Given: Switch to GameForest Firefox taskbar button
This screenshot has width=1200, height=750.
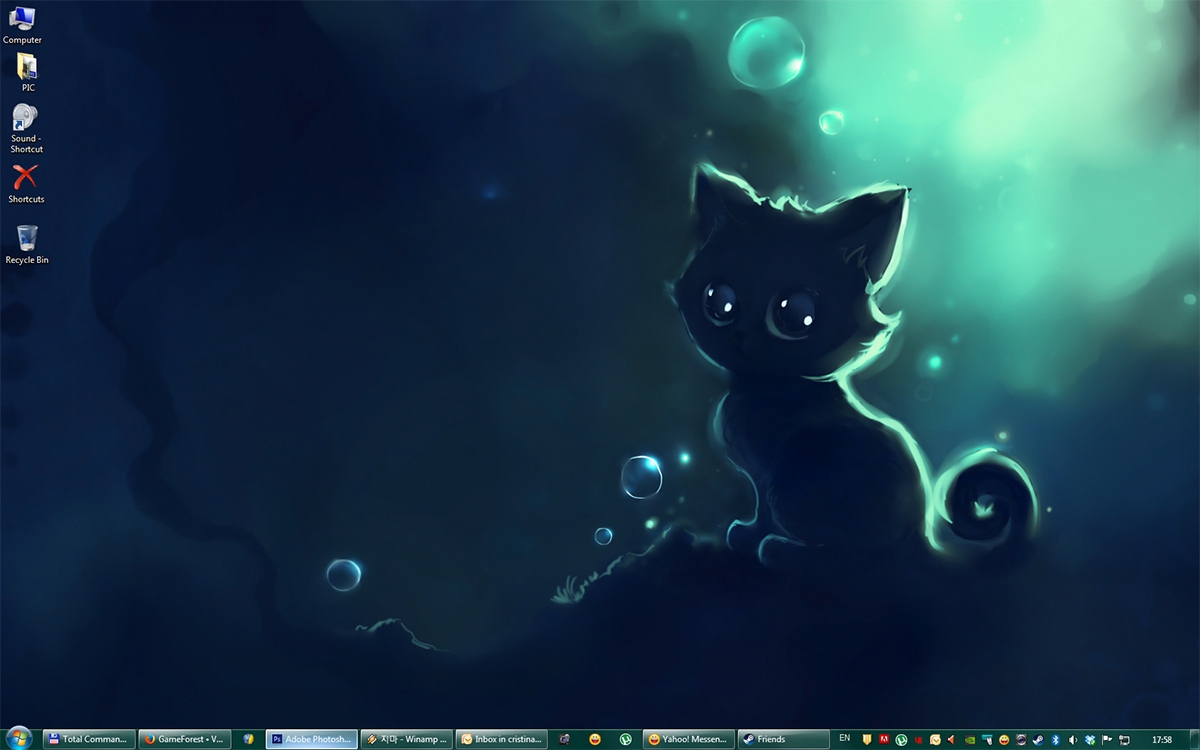Looking at the screenshot, I should [184, 739].
